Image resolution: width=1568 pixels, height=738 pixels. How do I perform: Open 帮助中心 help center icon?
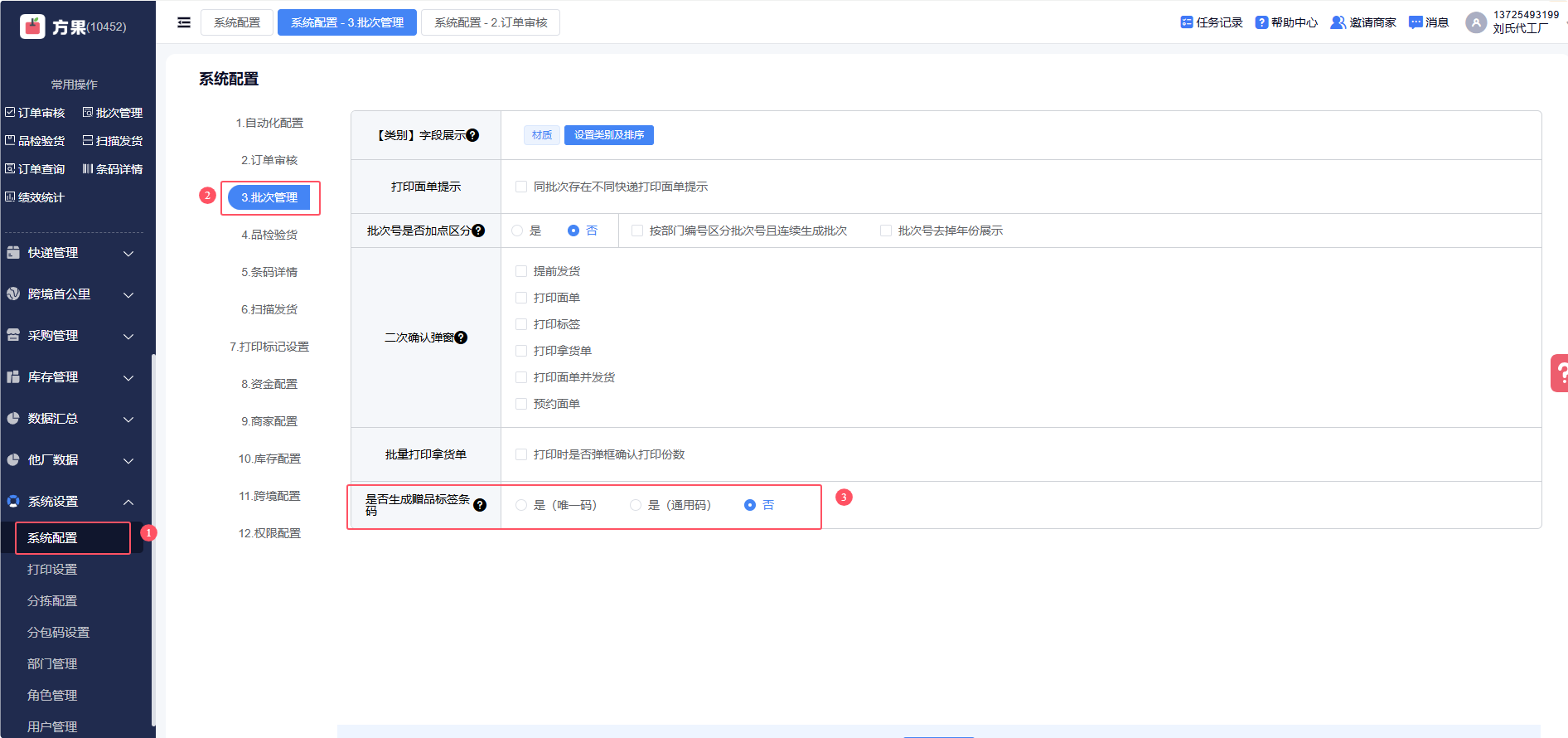pyautogui.click(x=1261, y=22)
